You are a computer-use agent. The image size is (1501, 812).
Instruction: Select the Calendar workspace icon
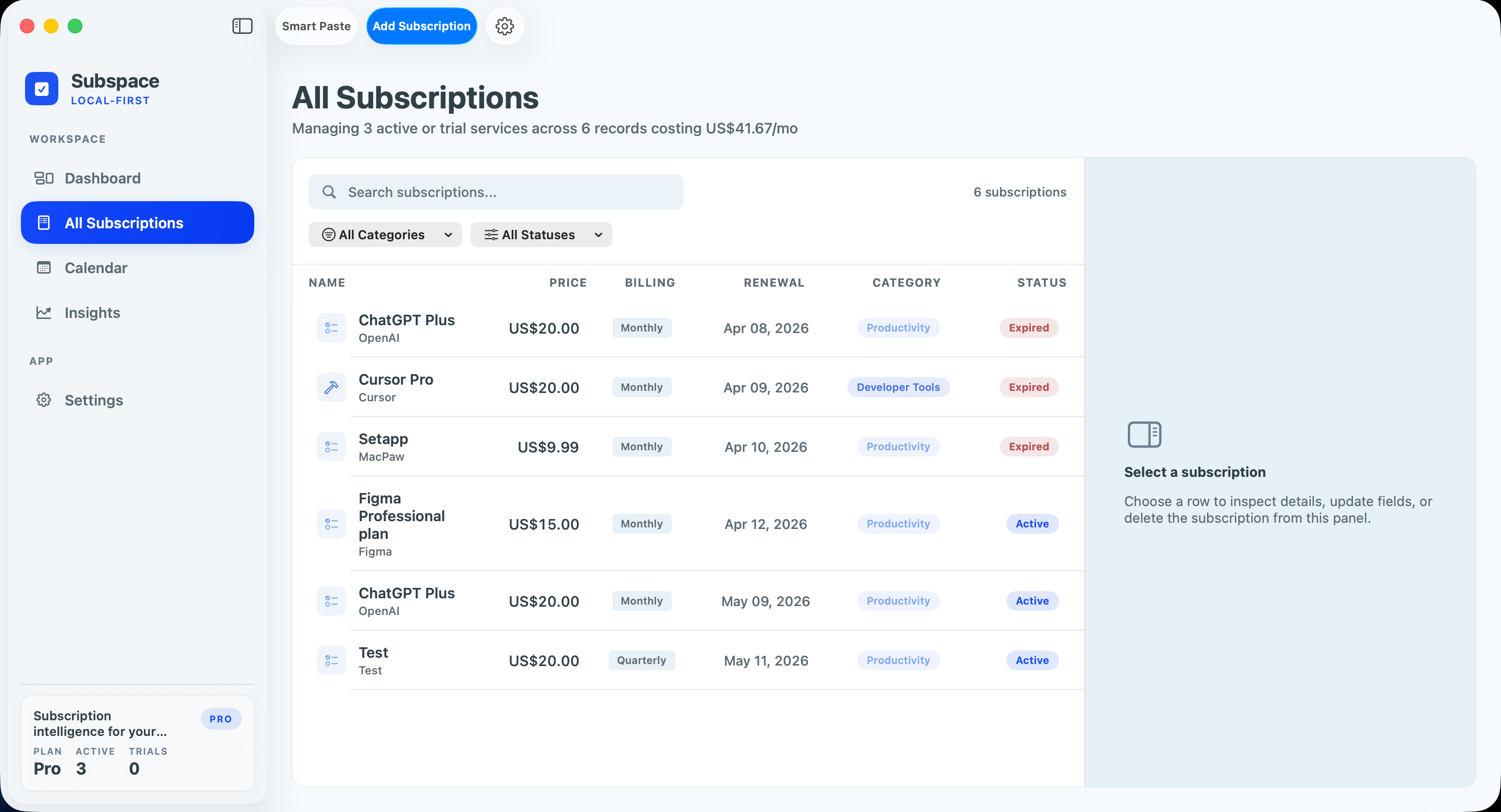(x=44, y=267)
